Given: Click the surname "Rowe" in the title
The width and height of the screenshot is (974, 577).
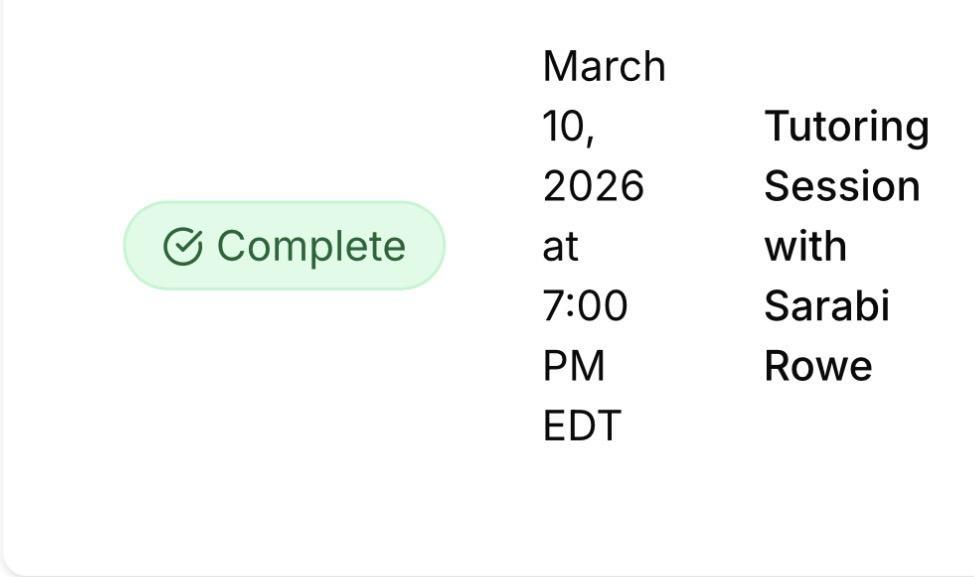Looking at the screenshot, I should pos(817,366).
